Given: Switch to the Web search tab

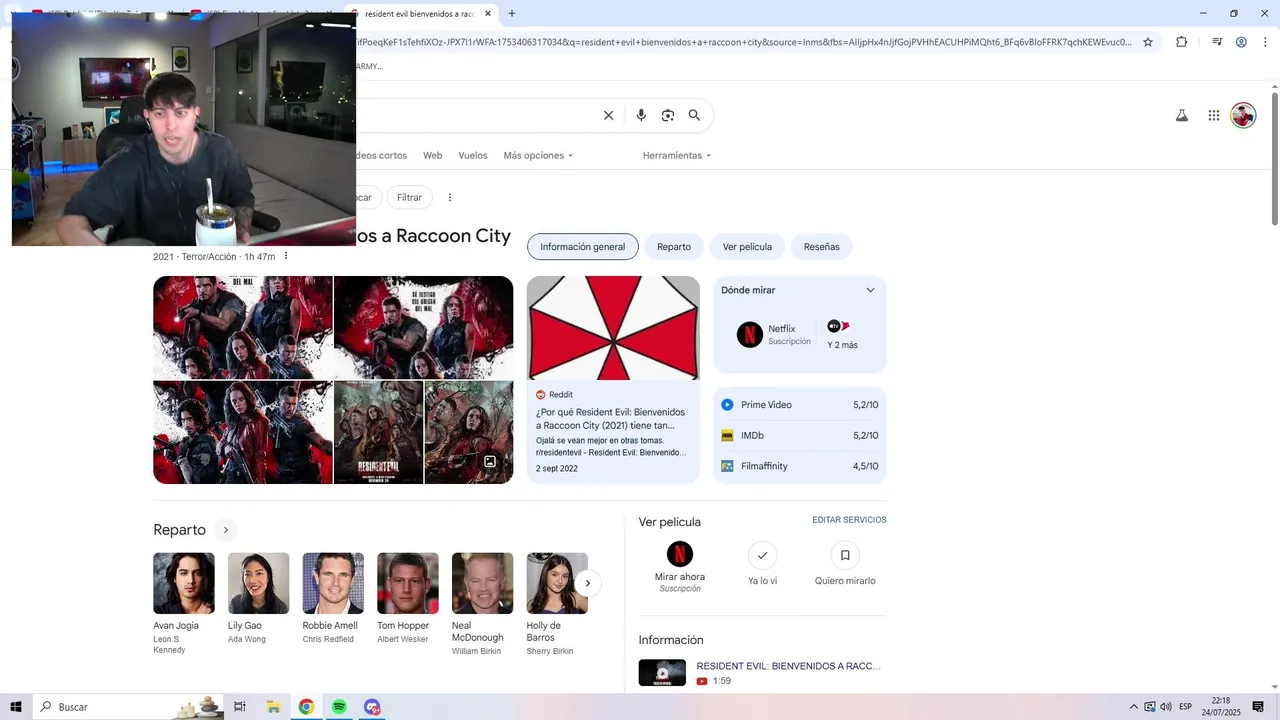Looking at the screenshot, I should 432,156.
